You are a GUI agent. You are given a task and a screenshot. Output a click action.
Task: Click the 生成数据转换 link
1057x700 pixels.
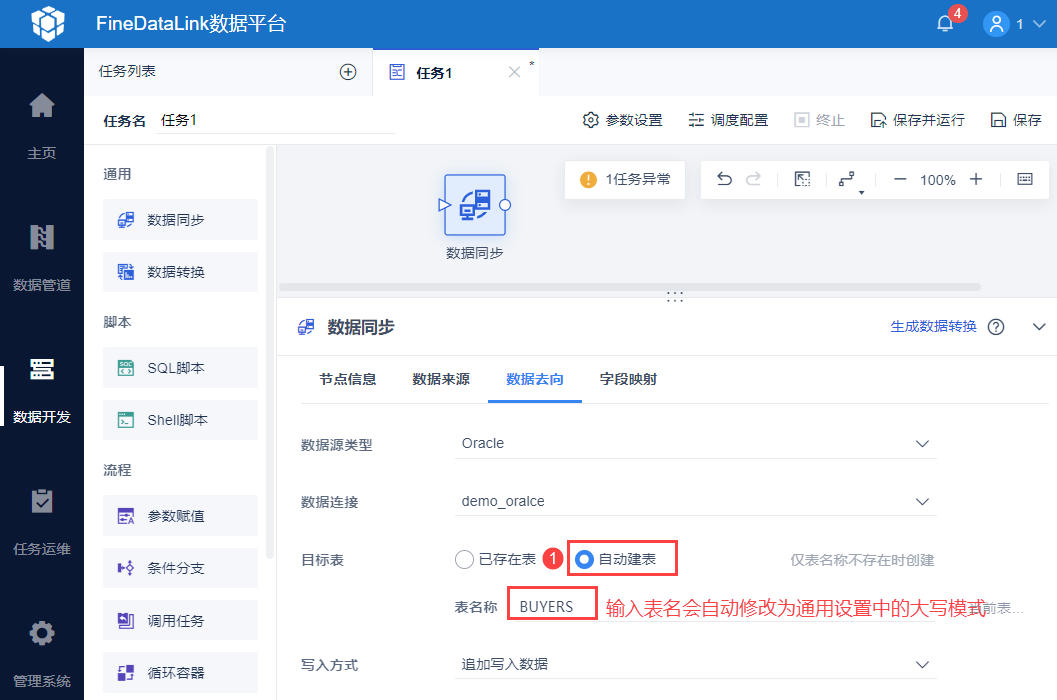point(933,326)
